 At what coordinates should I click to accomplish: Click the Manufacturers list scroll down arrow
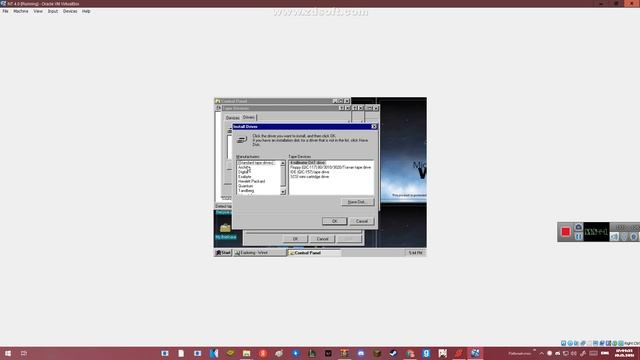283,192
